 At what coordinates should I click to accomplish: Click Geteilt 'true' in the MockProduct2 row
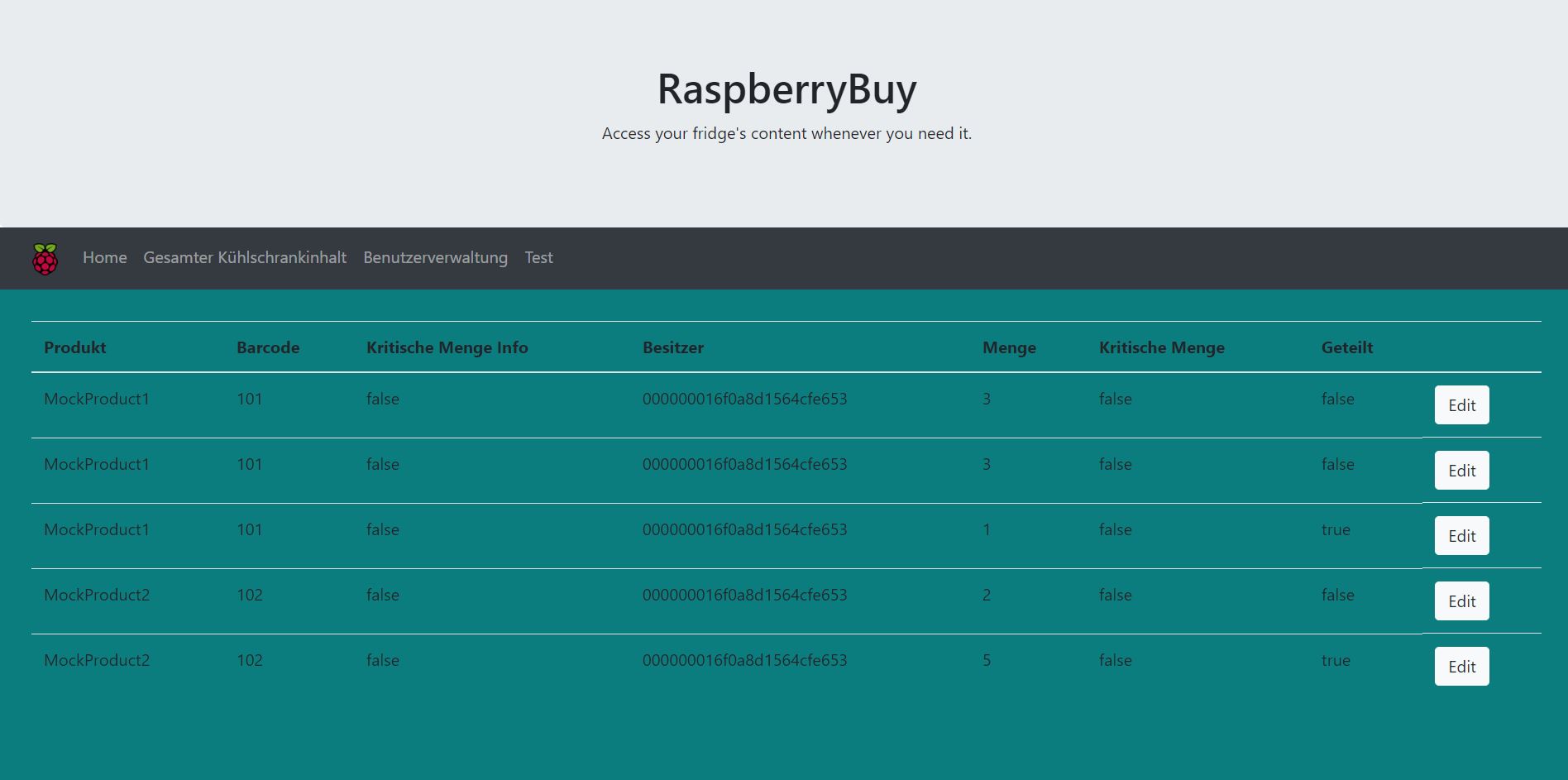pyautogui.click(x=1336, y=660)
